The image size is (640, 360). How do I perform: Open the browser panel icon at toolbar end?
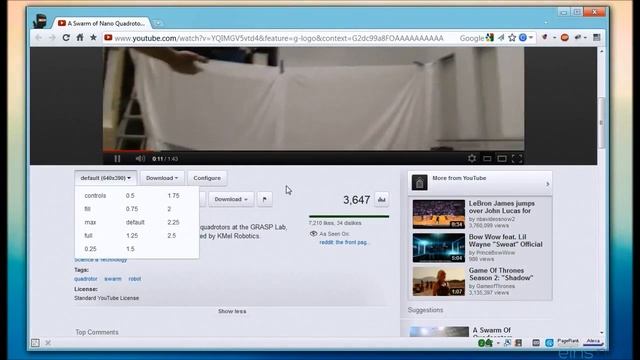point(596,38)
